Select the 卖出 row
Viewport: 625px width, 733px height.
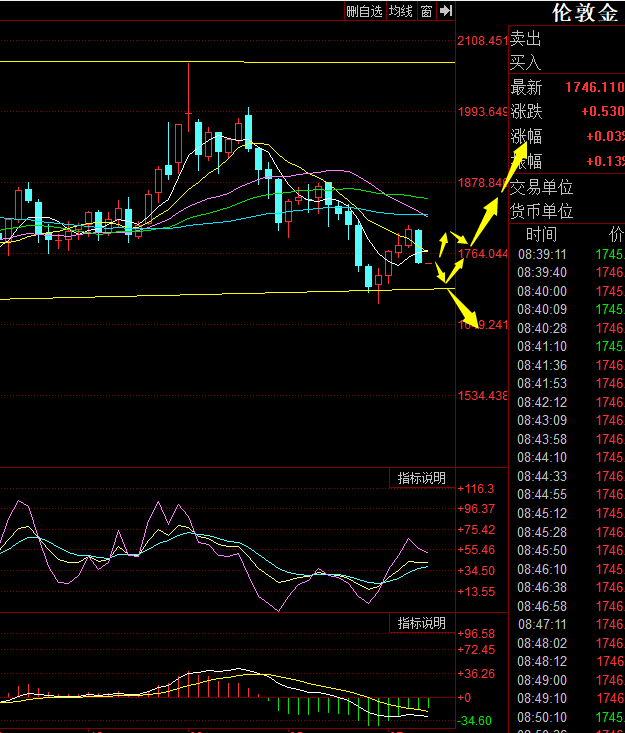(x=567, y=38)
